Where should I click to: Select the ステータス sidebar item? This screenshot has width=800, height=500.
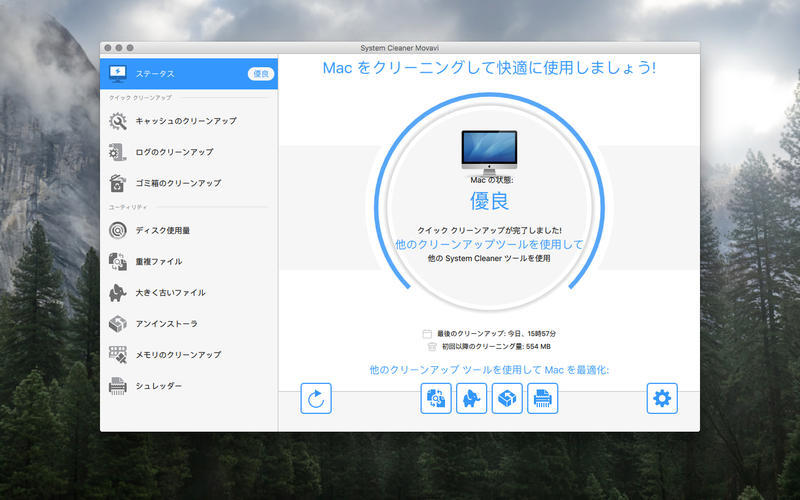click(189, 73)
